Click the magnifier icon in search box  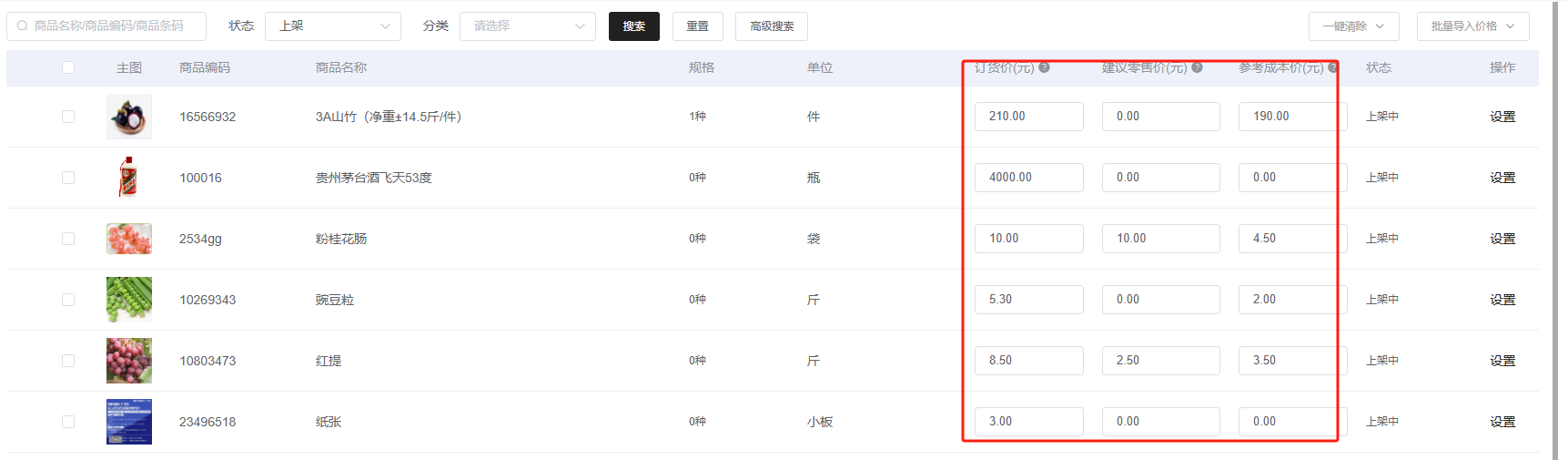tap(23, 26)
